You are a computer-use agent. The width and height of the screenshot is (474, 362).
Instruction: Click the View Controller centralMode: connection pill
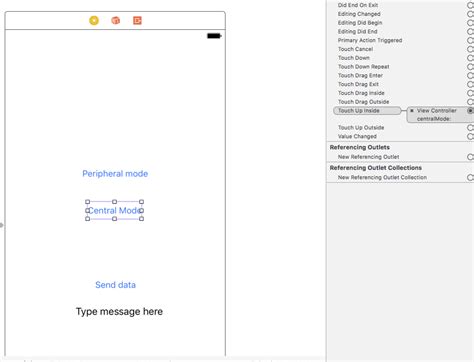[x=440, y=115]
